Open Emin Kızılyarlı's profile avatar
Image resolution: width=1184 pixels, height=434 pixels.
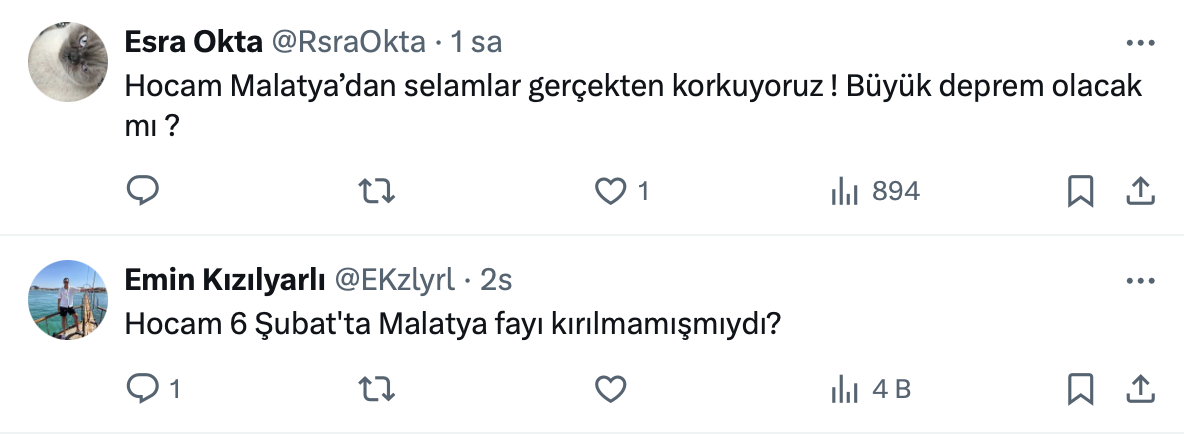click(x=67, y=300)
